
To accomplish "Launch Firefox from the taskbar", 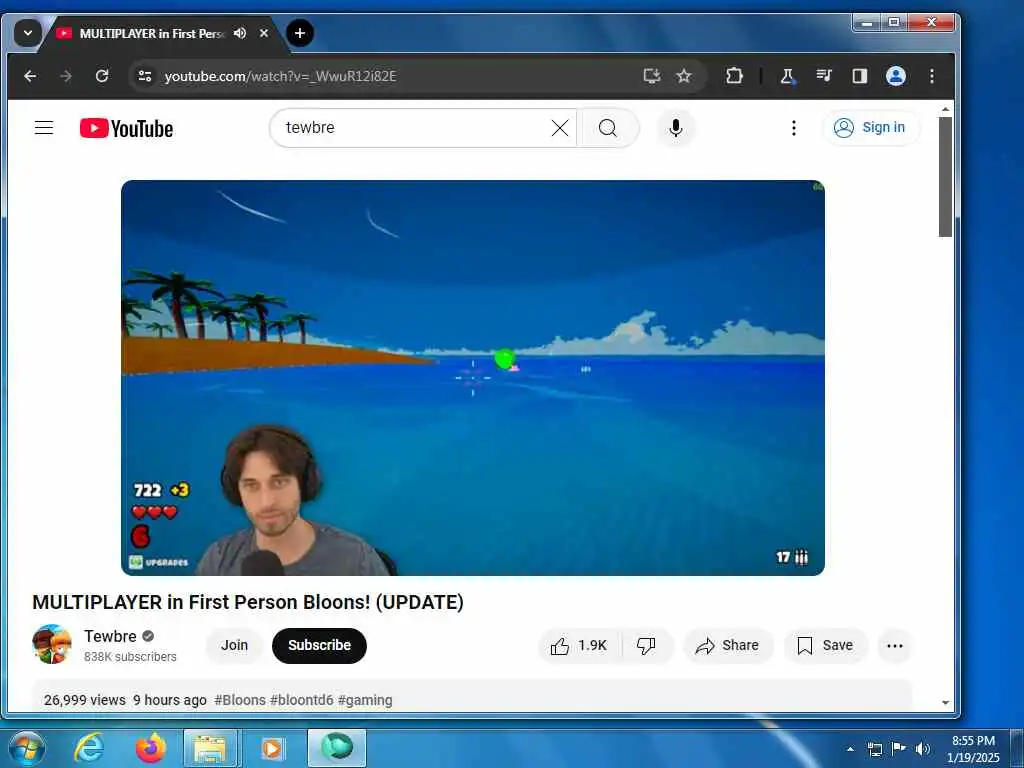I will [x=150, y=748].
